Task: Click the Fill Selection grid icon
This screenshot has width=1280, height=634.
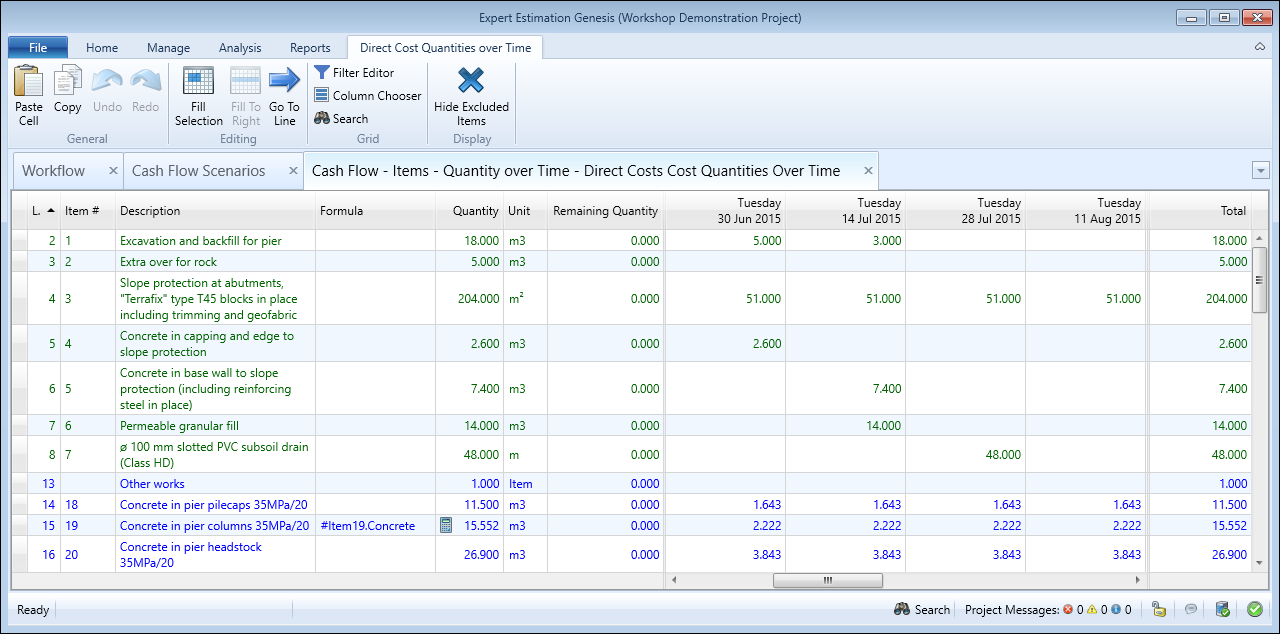Action: coord(198,83)
